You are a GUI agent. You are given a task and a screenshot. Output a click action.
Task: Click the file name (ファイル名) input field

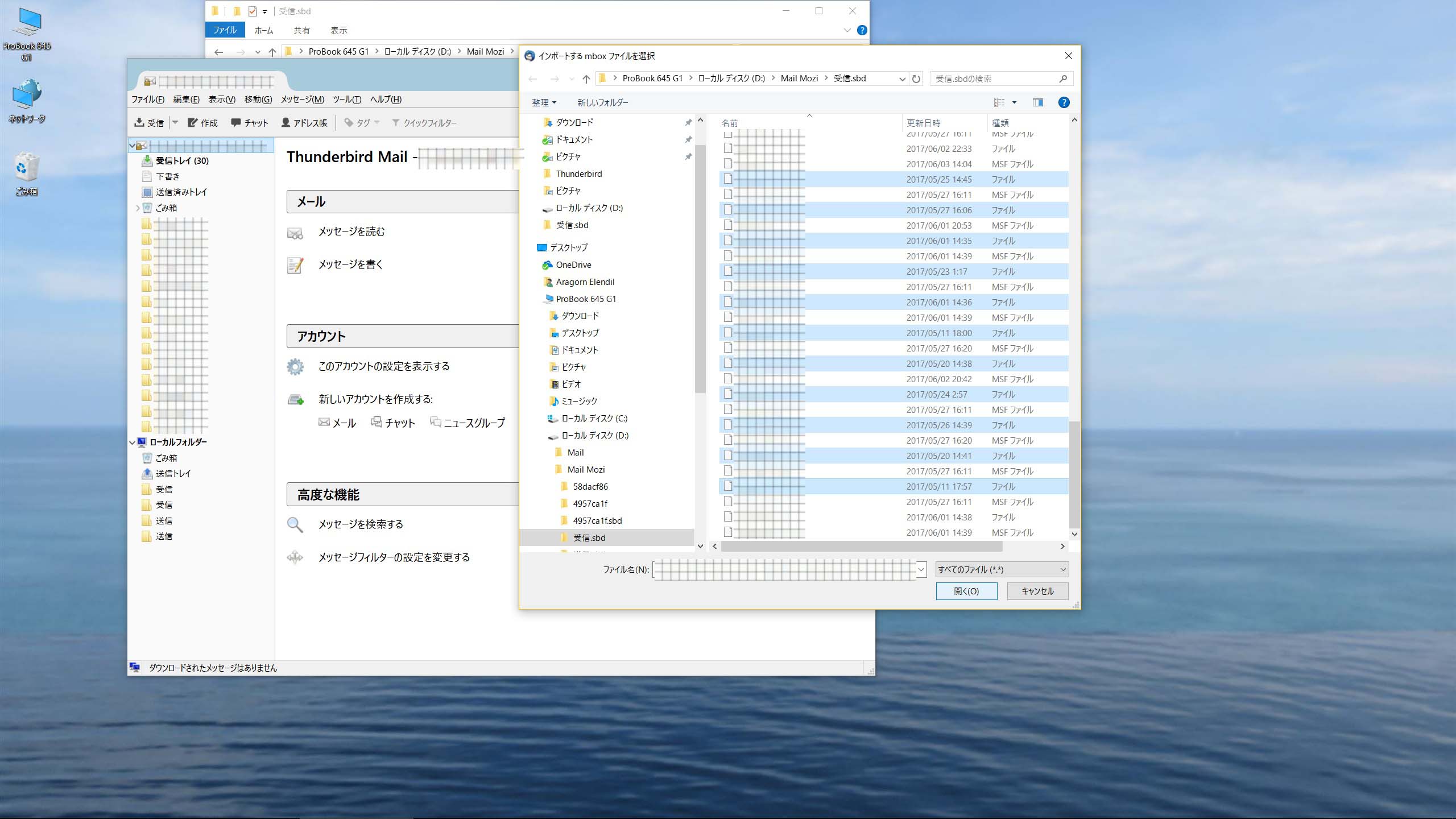click(785, 569)
